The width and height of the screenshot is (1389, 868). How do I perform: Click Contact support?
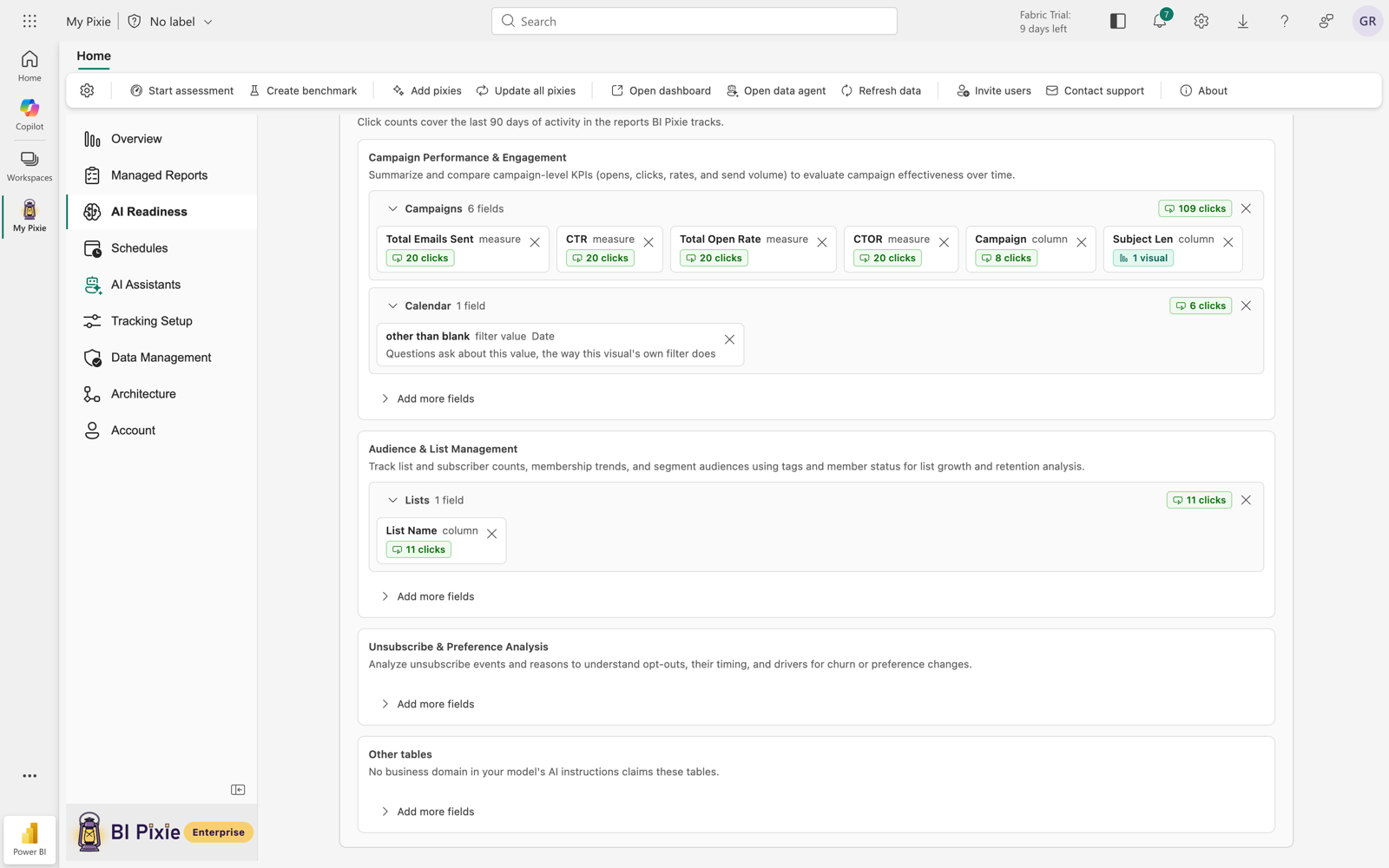1095,90
